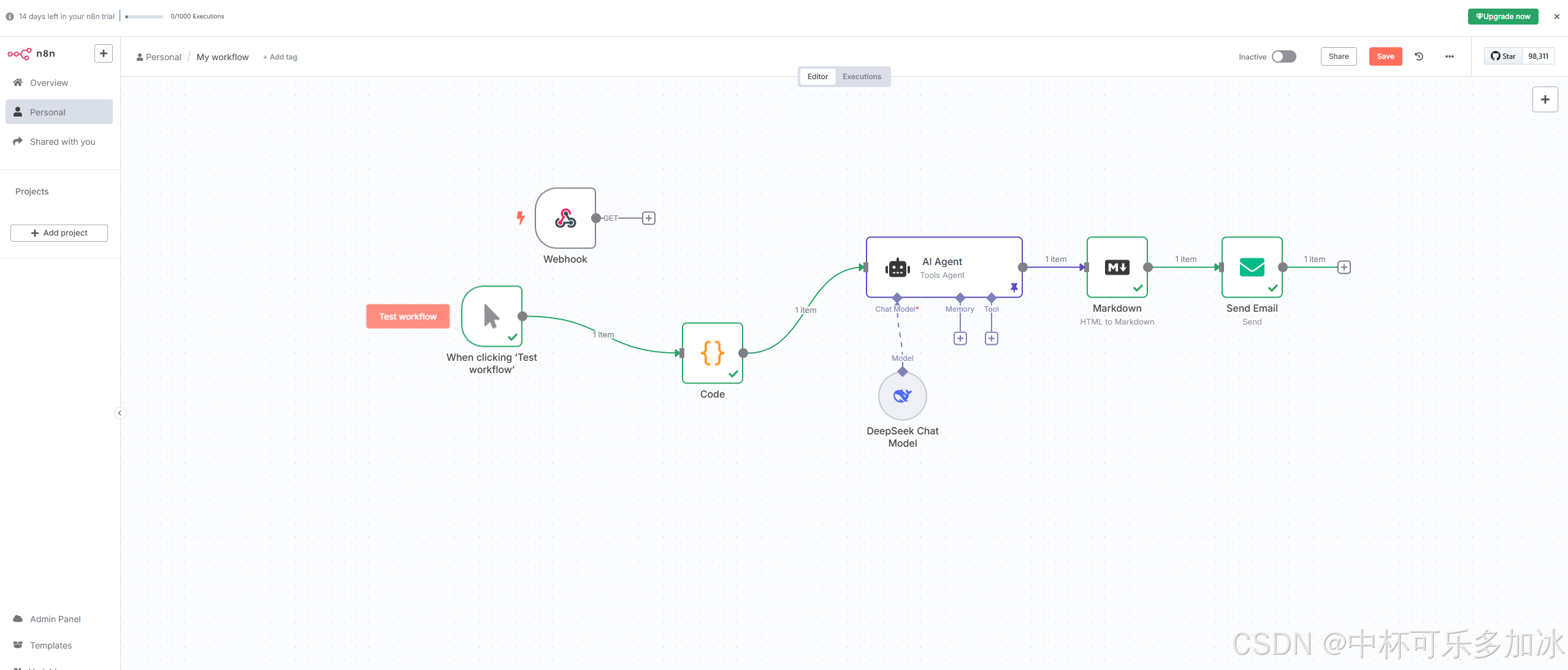1568x670 pixels.
Task: Select the Code node icon
Action: point(712,353)
